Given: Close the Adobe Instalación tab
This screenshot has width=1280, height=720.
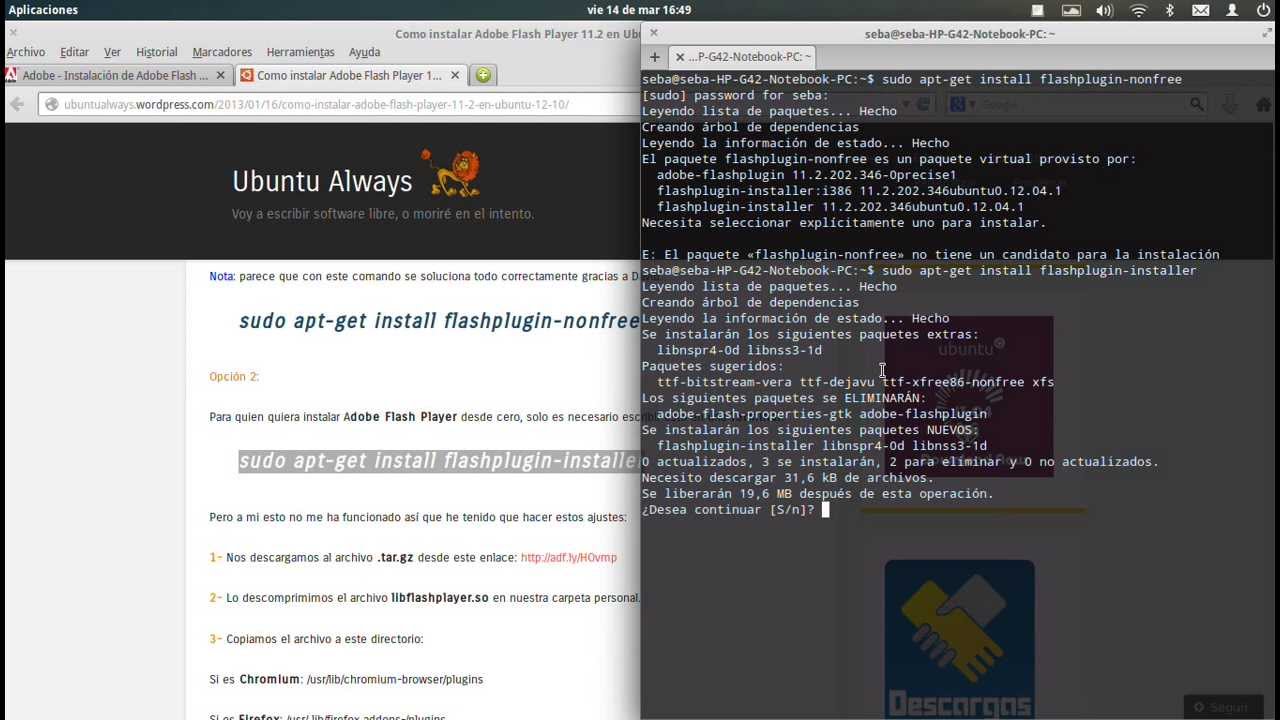Looking at the screenshot, I should click(x=221, y=75).
